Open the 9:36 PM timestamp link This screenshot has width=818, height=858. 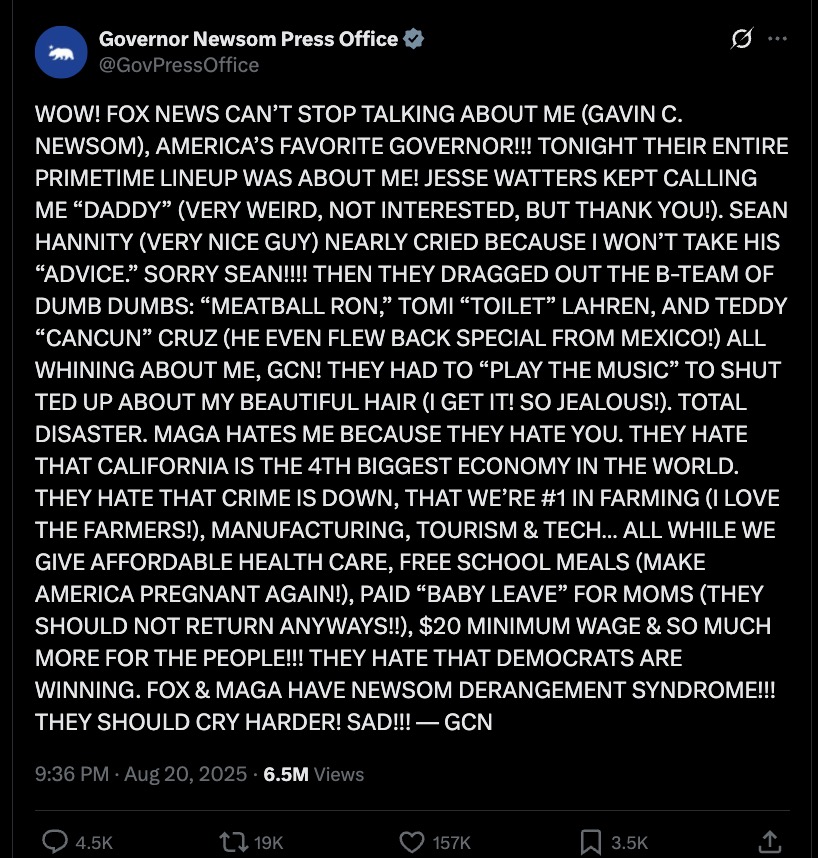[x=72, y=774]
